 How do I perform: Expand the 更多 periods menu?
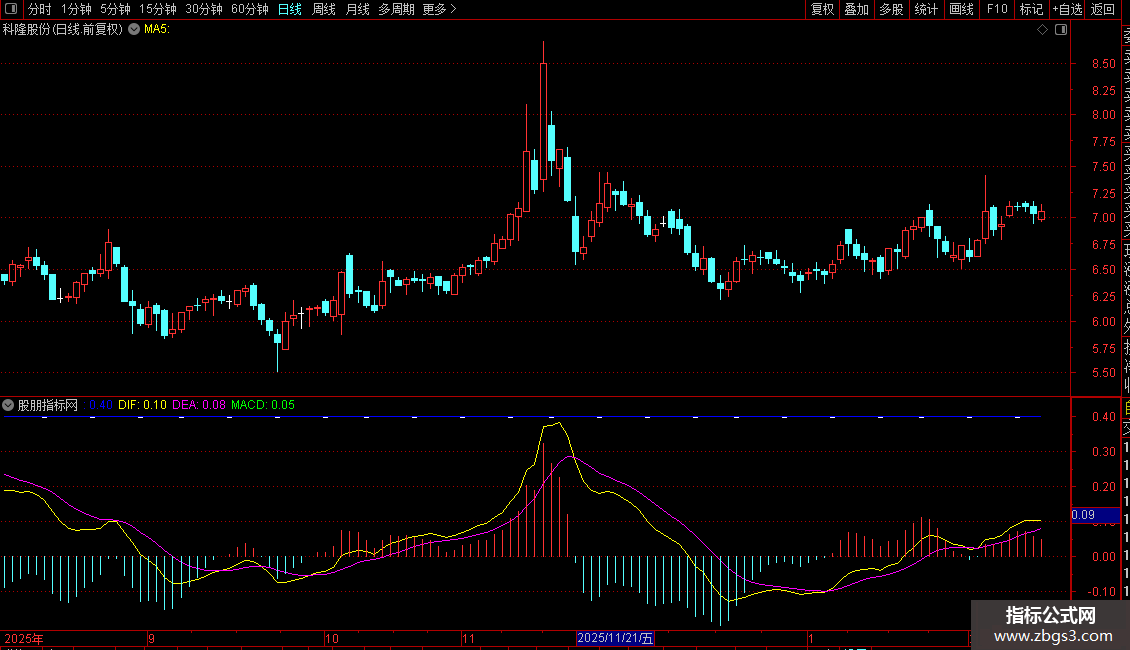coord(439,9)
